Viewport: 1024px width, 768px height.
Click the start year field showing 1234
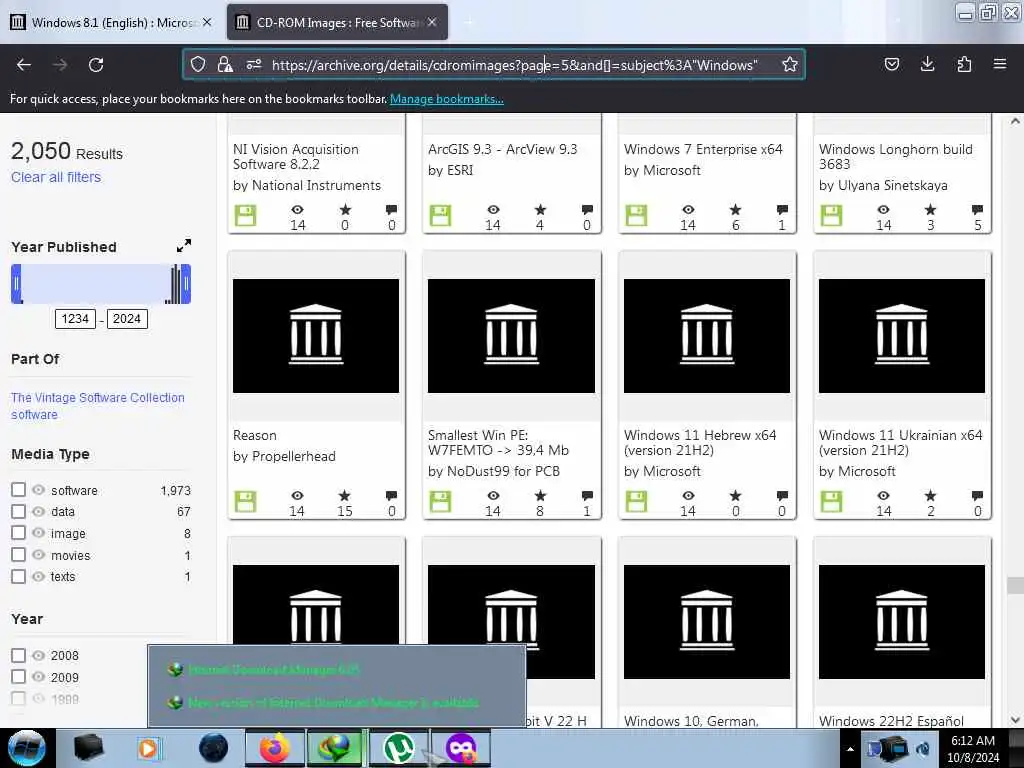click(75, 319)
